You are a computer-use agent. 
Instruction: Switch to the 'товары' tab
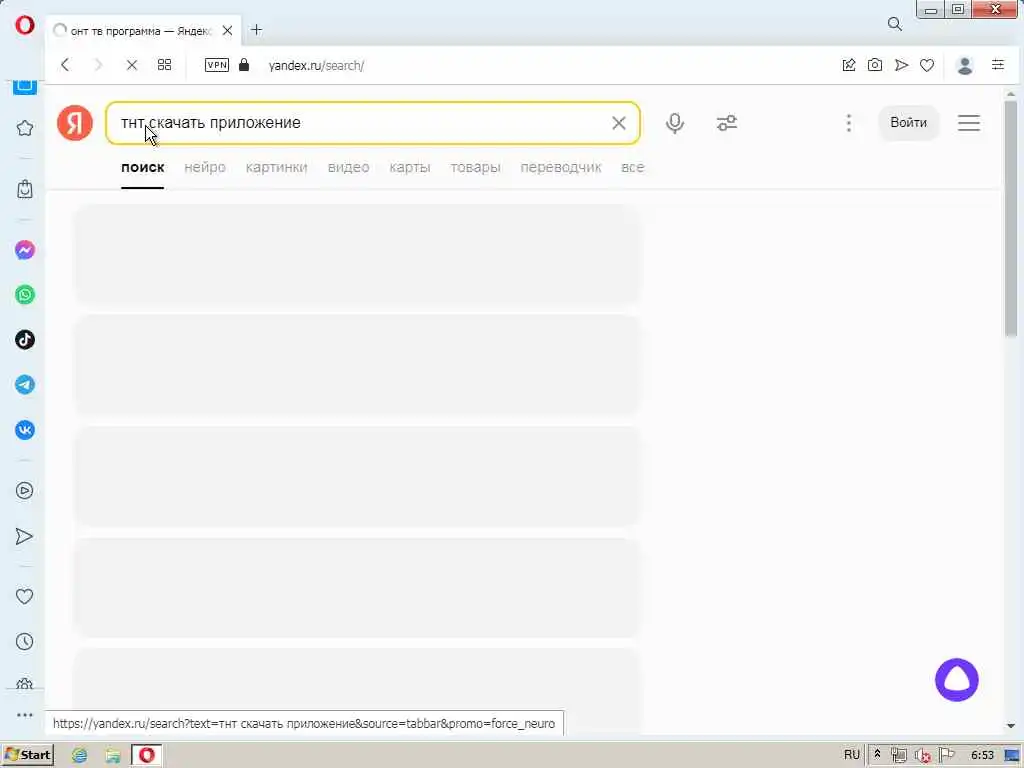point(475,167)
